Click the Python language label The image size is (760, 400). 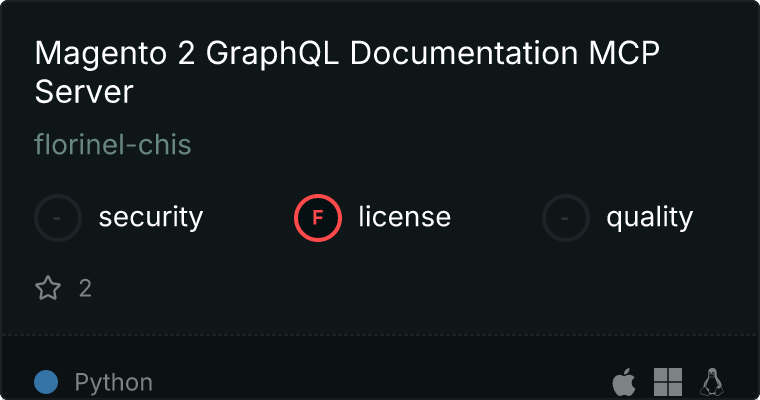(114, 382)
